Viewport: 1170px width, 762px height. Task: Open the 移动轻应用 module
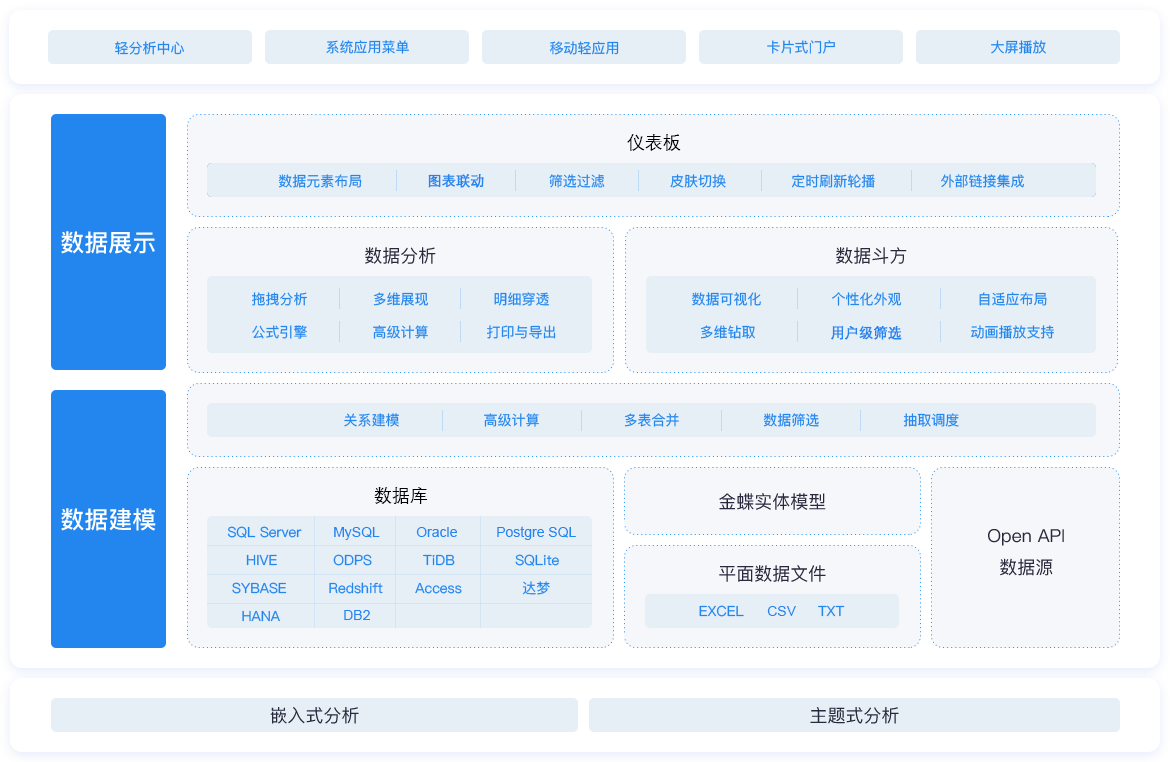click(583, 46)
